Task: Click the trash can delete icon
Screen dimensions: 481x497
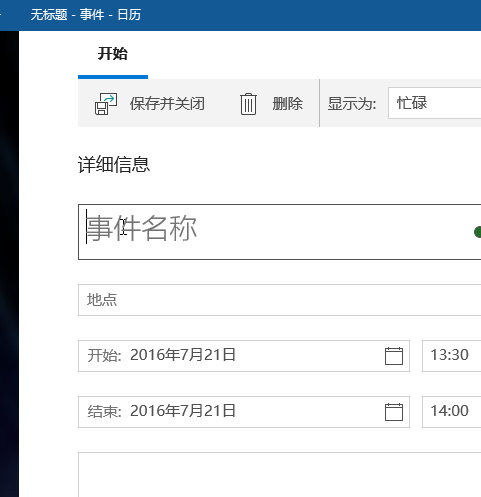Action: [x=248, y=104]
